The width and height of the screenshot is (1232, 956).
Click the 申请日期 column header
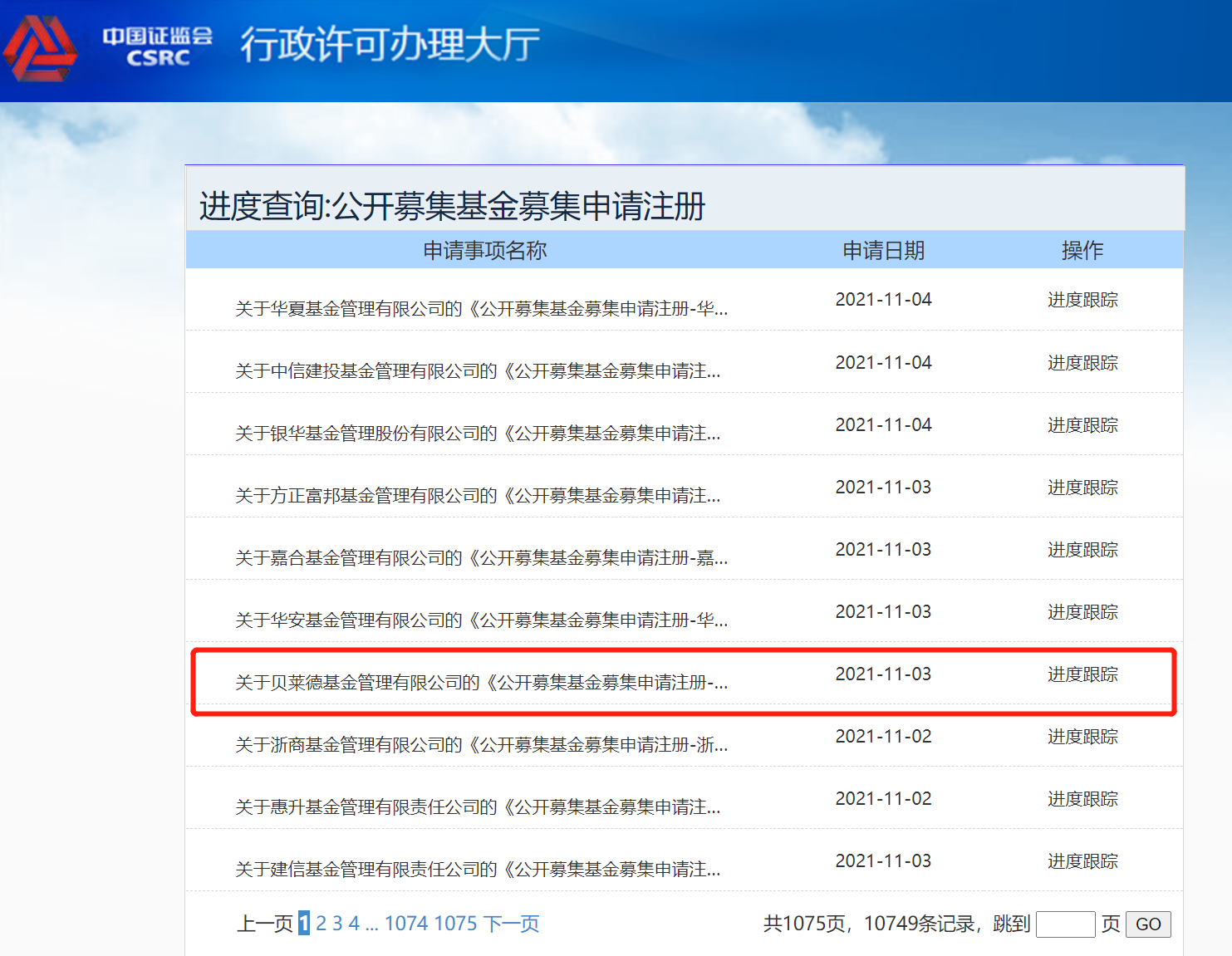(x=884, y=250)
